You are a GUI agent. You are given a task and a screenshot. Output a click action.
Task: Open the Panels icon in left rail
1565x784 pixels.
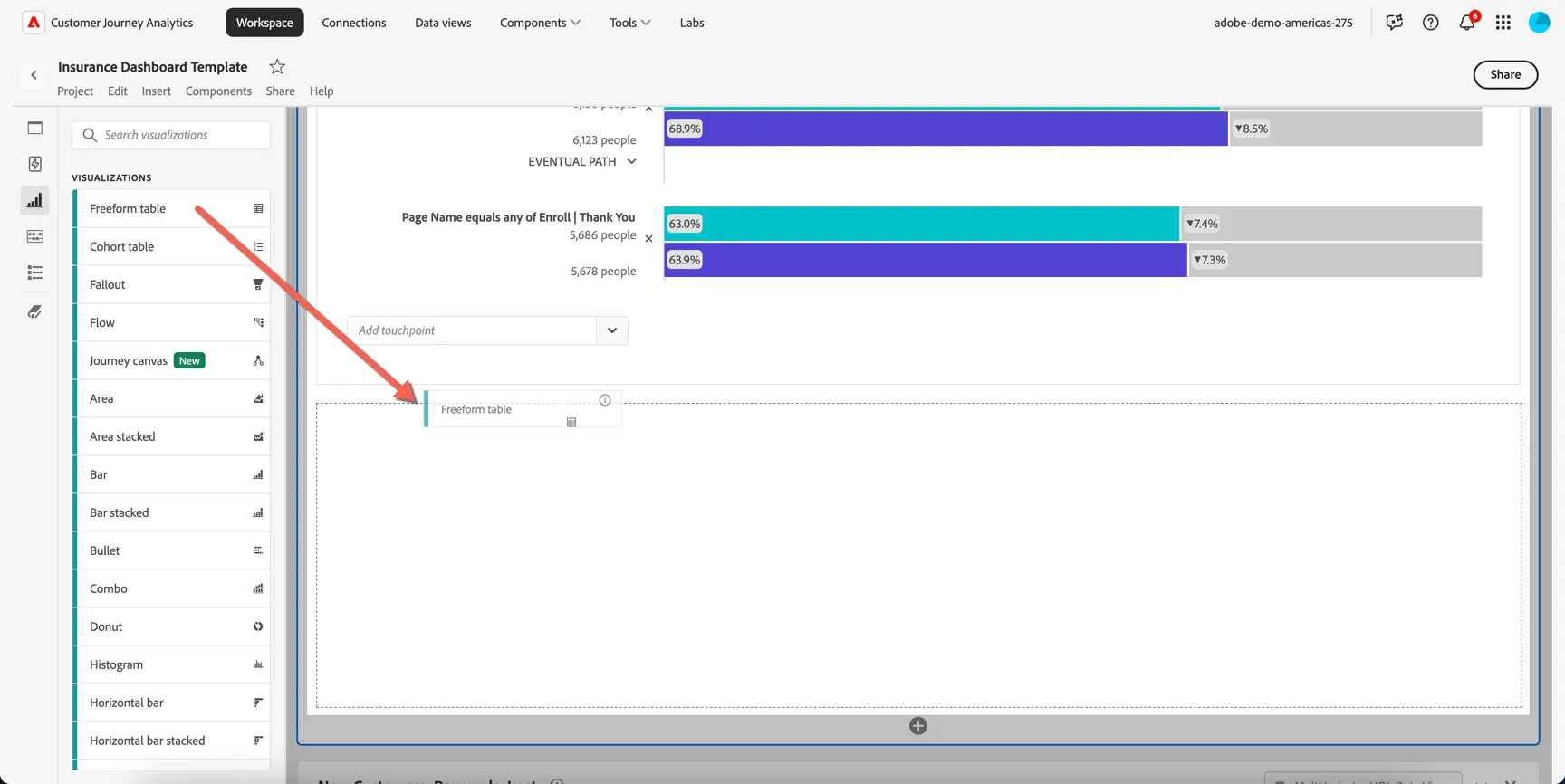(x=35, y=128)
